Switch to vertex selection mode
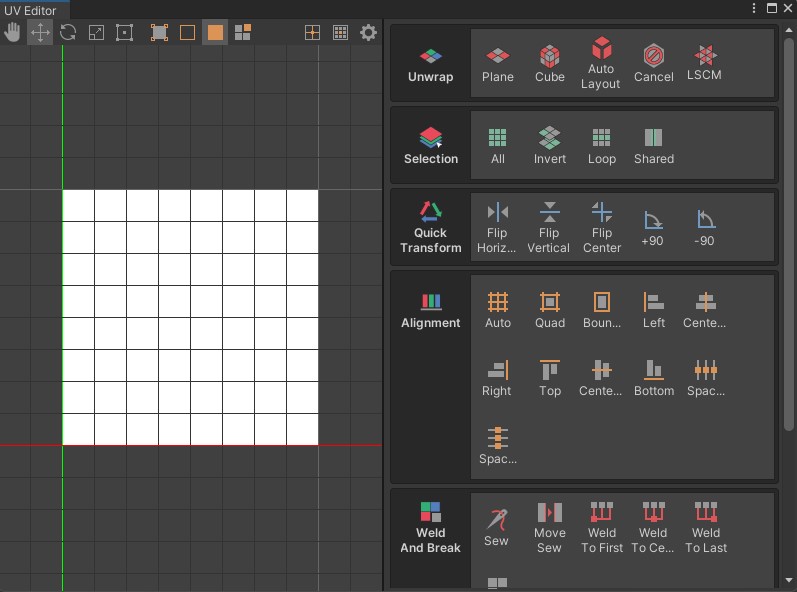This screenshot has height=592, width=797. [x=159, y=33]
